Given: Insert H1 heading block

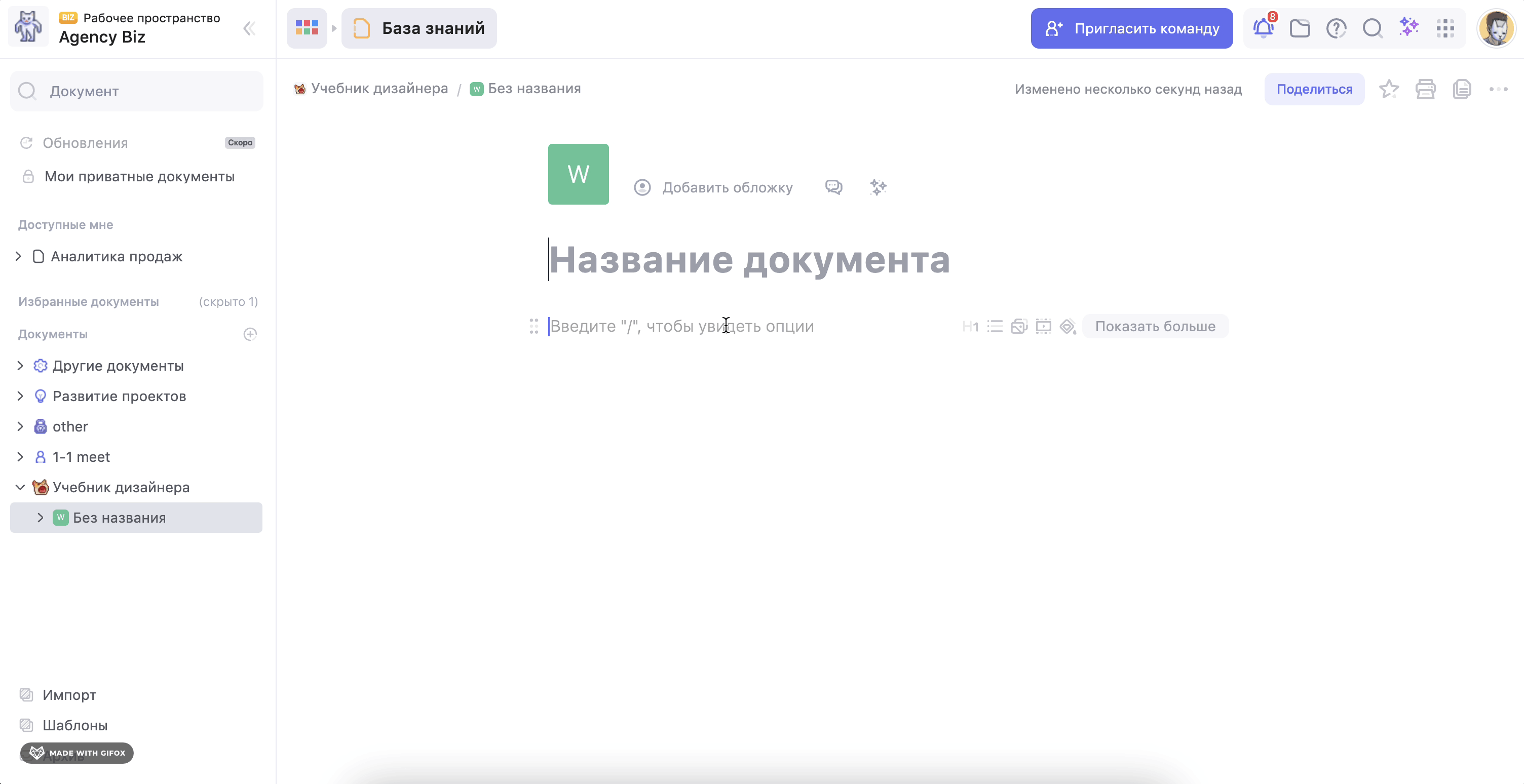Looking at the screenshot, I should coord(970,326).
